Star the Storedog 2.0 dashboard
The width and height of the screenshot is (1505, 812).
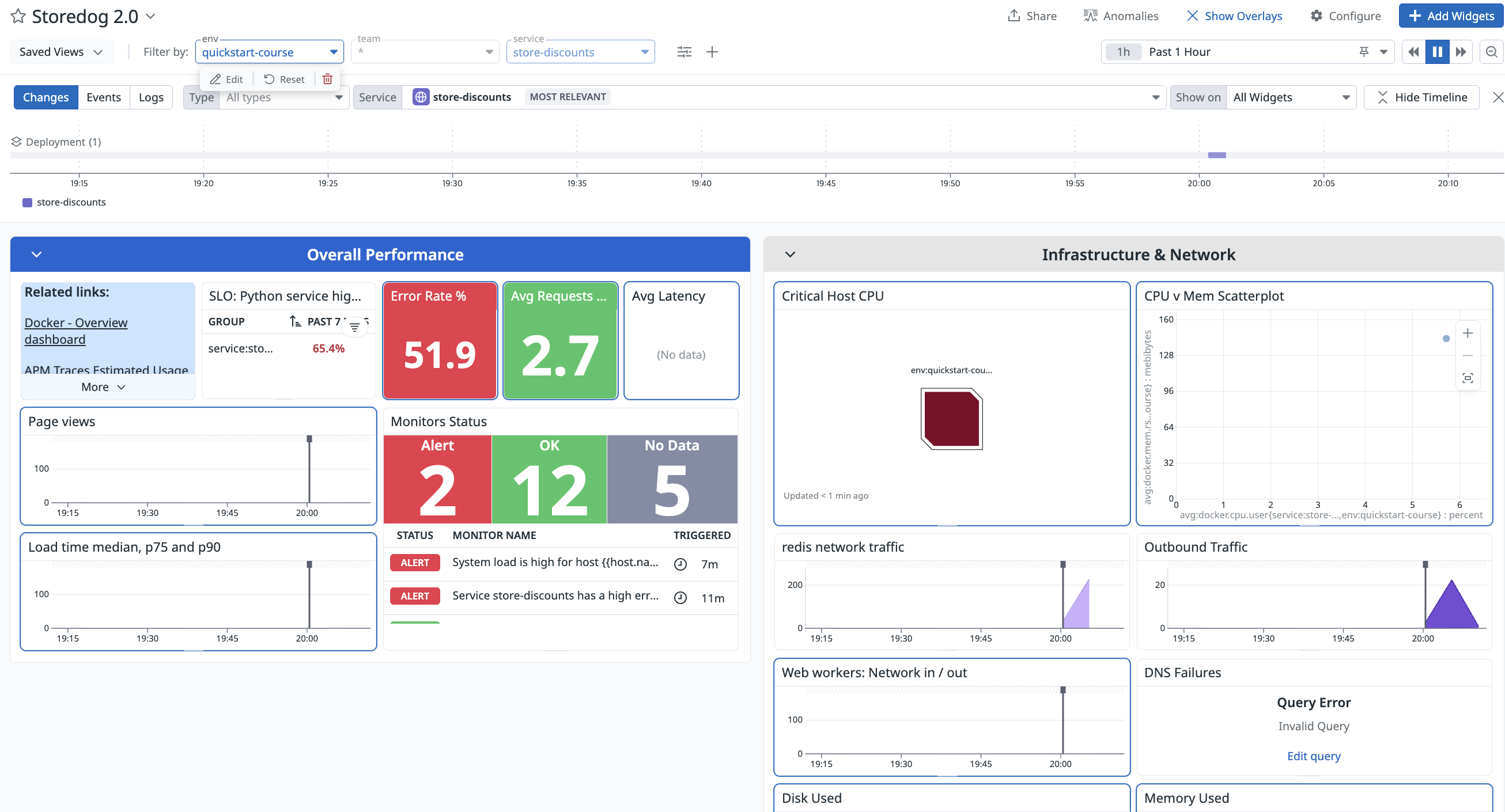(18, 16)
